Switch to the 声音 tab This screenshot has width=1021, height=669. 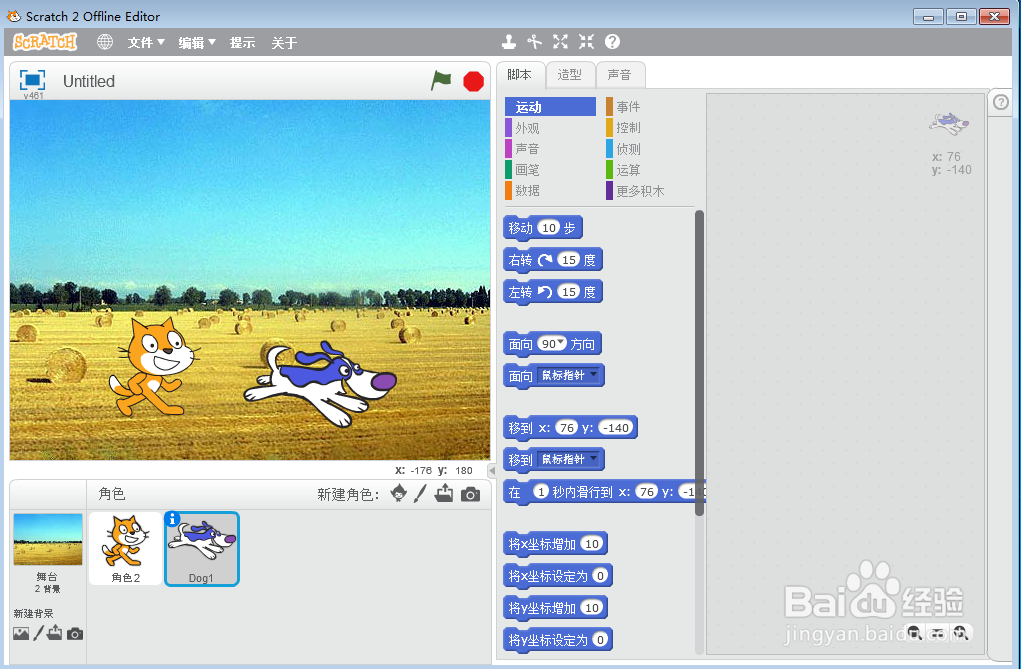620,75
